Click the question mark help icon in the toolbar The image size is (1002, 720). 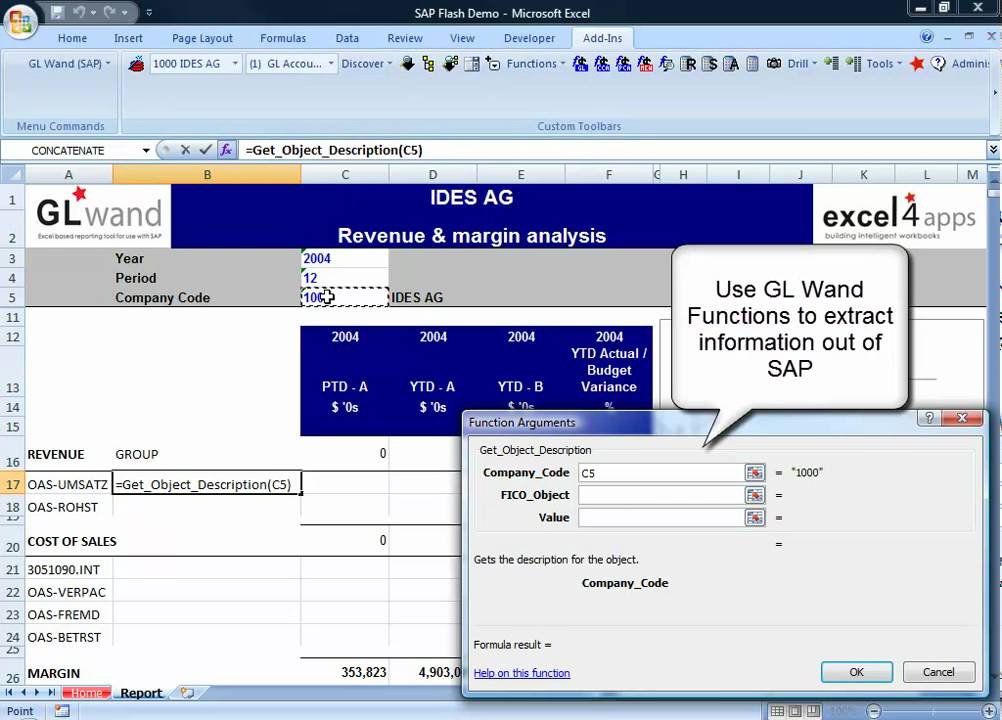coord(938,64)
